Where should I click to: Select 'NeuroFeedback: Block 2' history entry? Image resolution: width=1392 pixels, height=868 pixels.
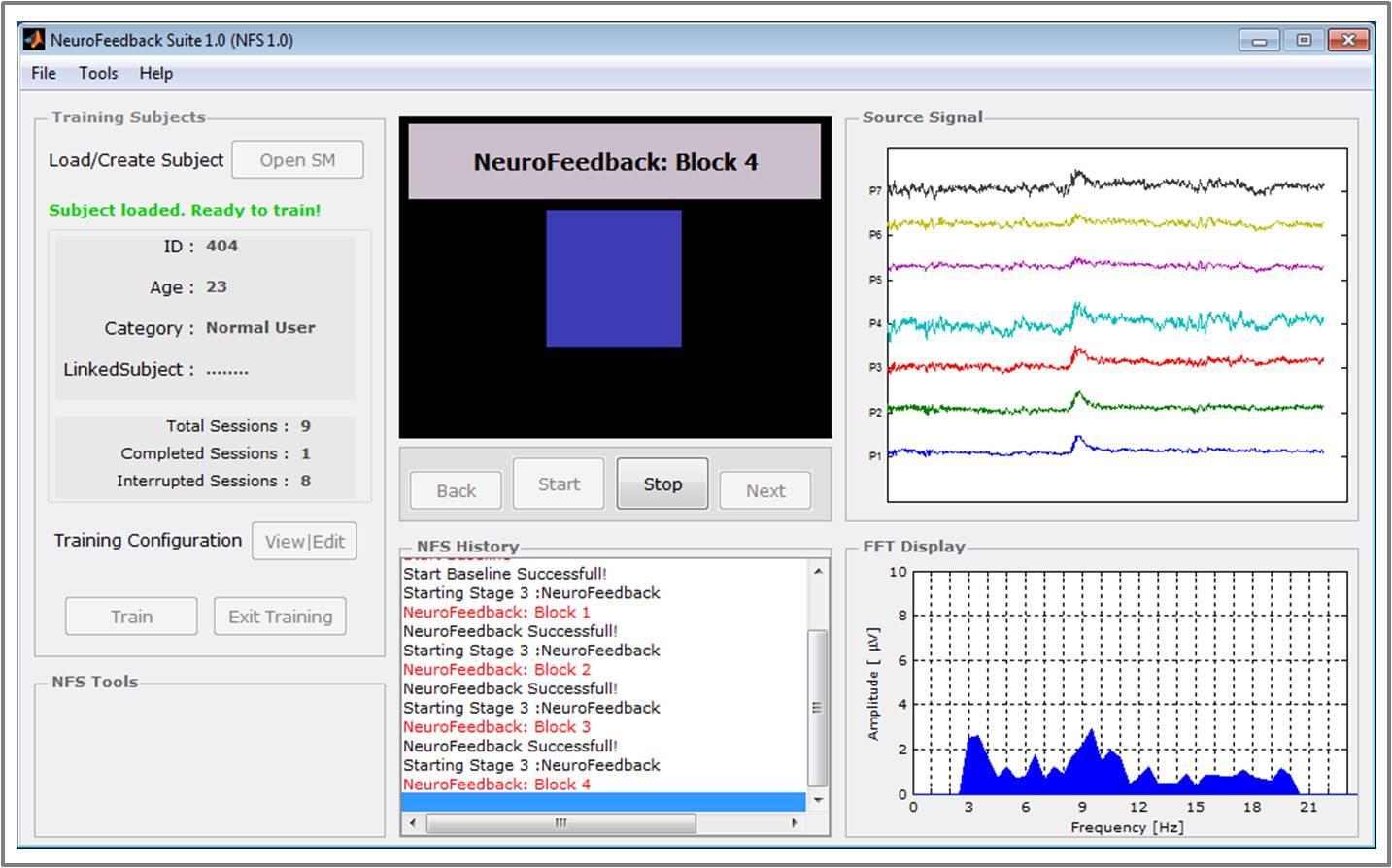pos(496,669)
